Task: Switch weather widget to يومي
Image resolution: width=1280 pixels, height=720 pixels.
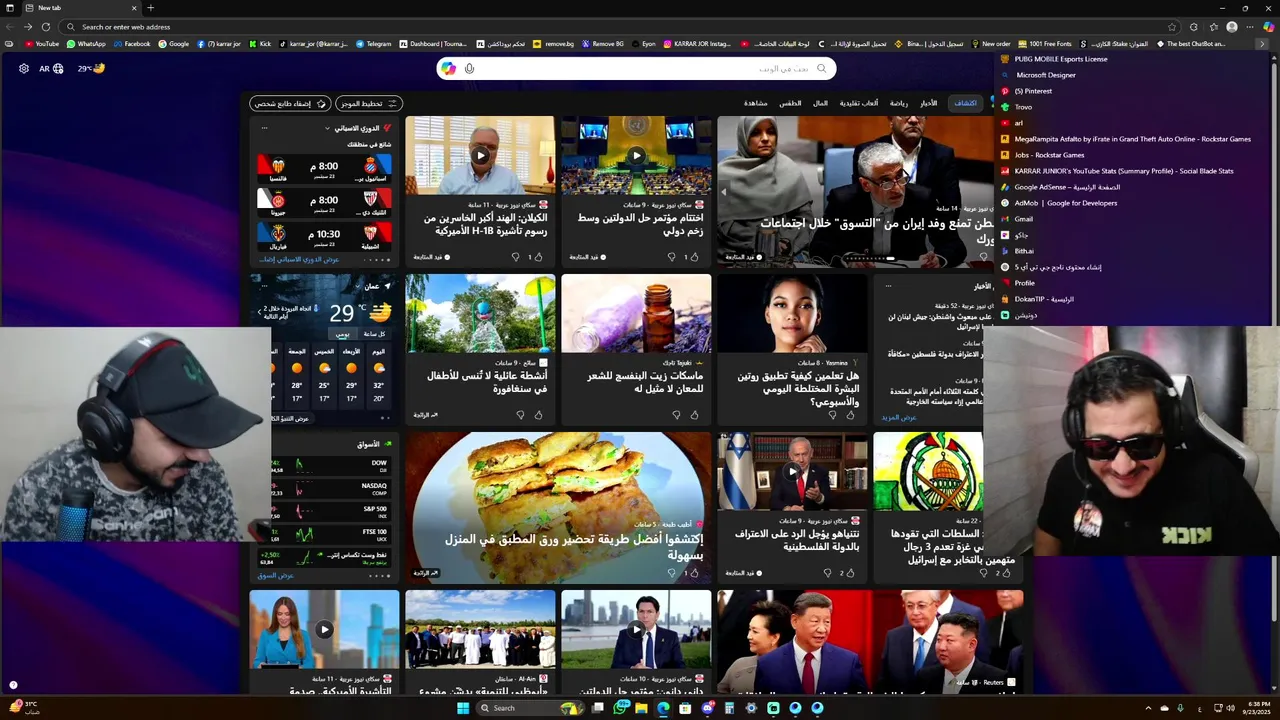Action: tap(343, 333)
